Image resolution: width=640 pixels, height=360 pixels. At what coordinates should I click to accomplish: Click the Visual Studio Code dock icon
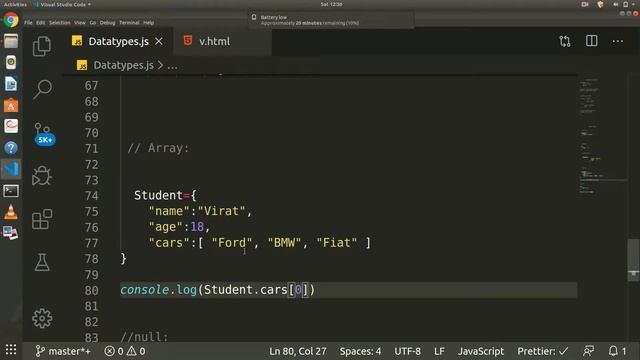(11, 169)
